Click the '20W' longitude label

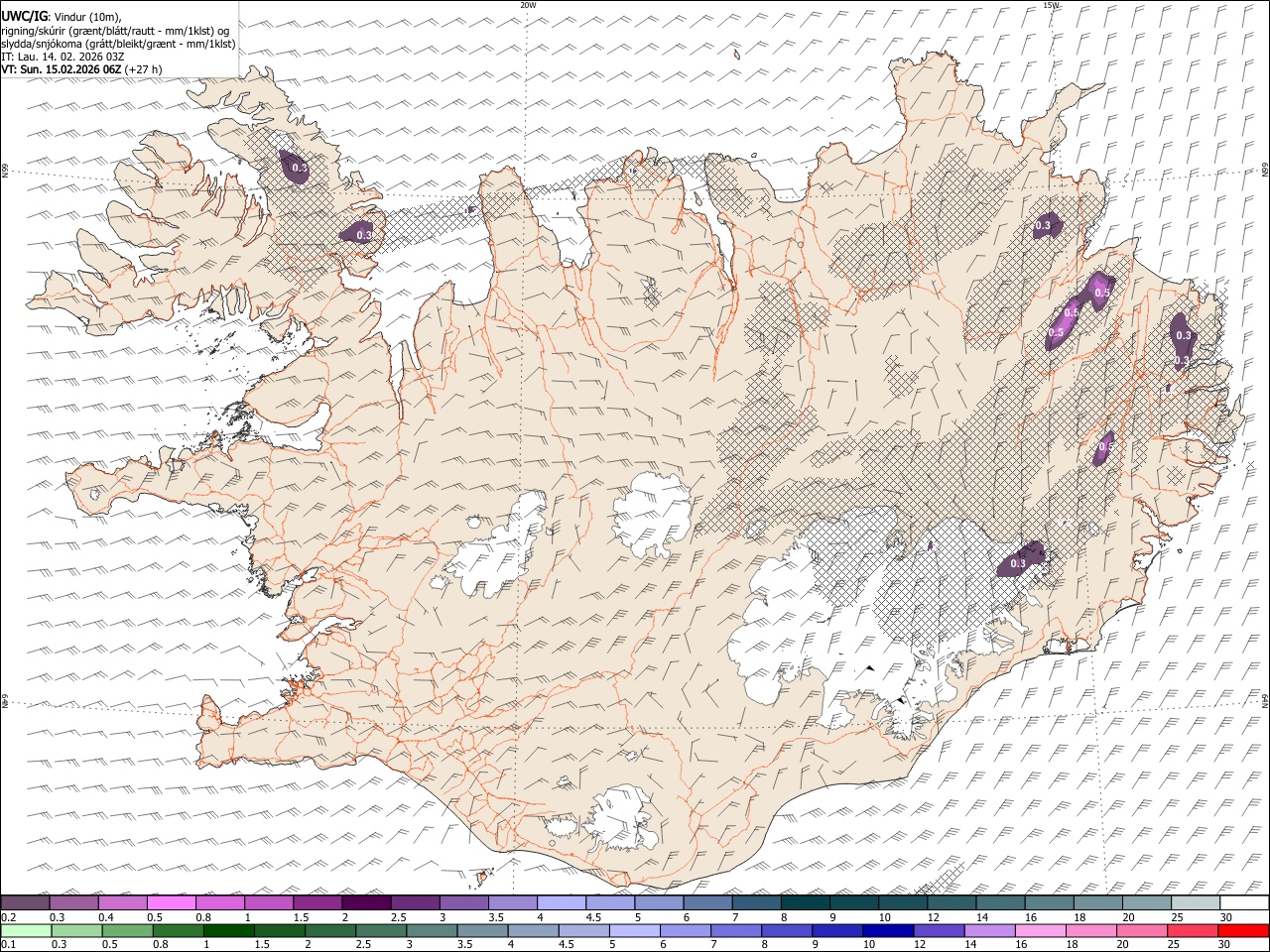click(x=528, y=5)
